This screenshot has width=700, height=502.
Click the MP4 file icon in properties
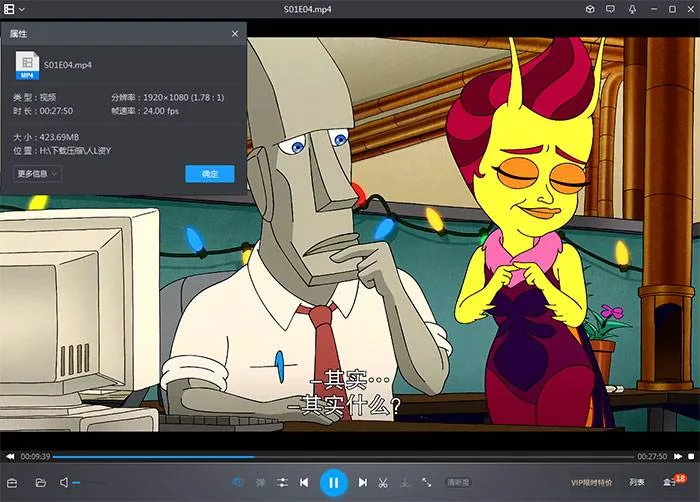[27, 65]
